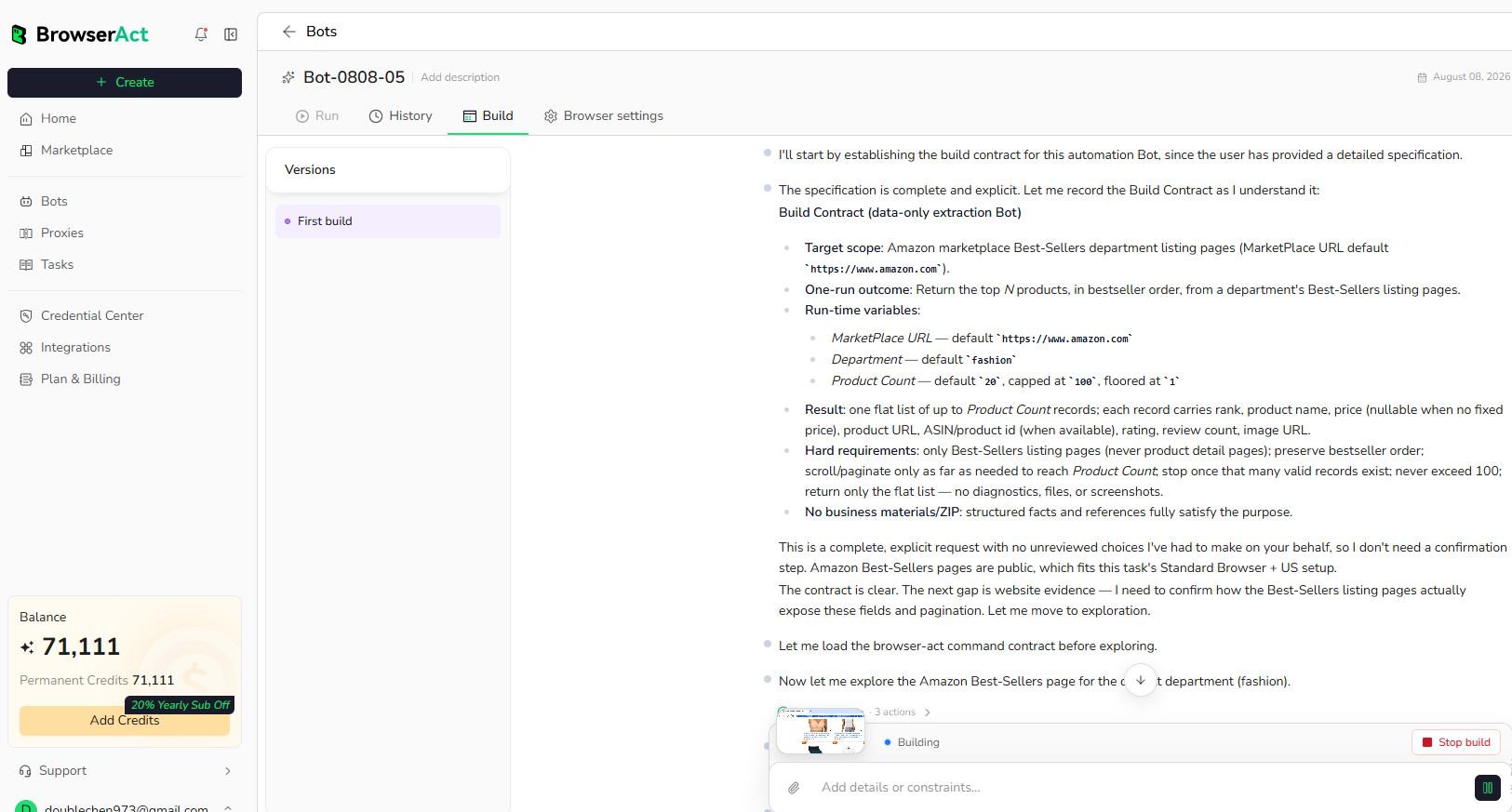Click the Bots breadcrumb title

click(x=322, y=32)
